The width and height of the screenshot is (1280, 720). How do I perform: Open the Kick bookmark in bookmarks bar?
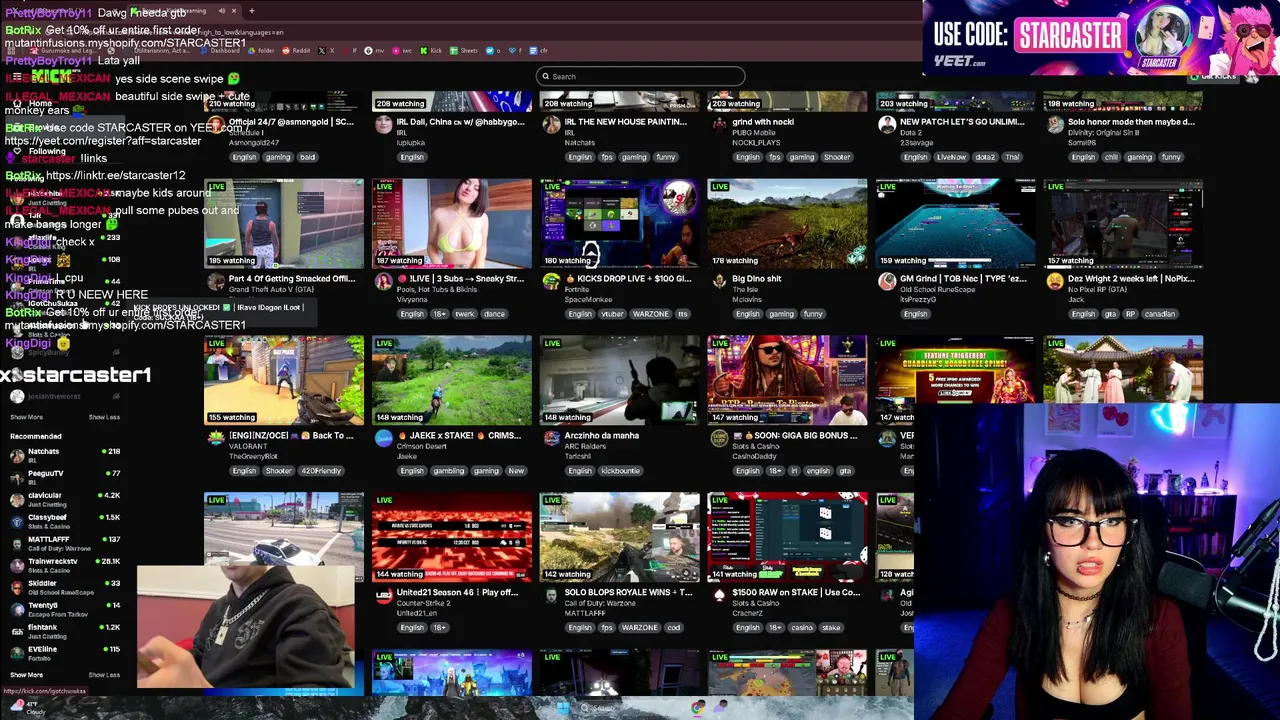pos(431,50)
